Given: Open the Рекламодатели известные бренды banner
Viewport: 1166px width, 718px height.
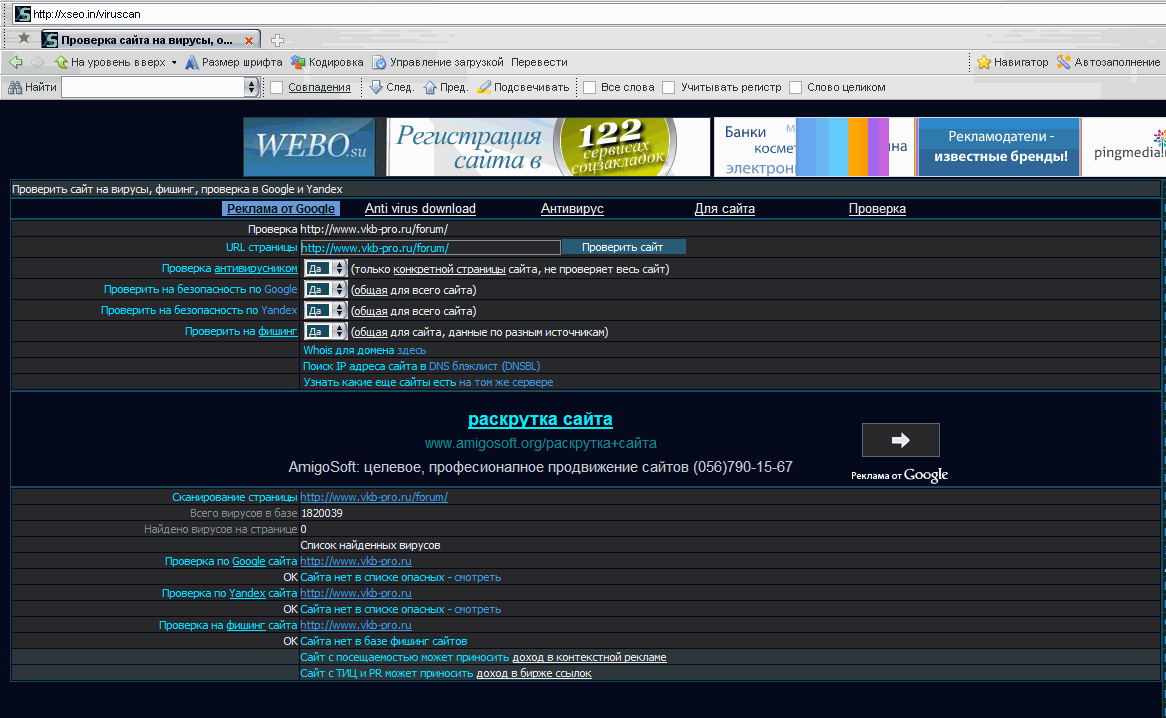Looking at the screenshot, I should (x=999, y=146).
